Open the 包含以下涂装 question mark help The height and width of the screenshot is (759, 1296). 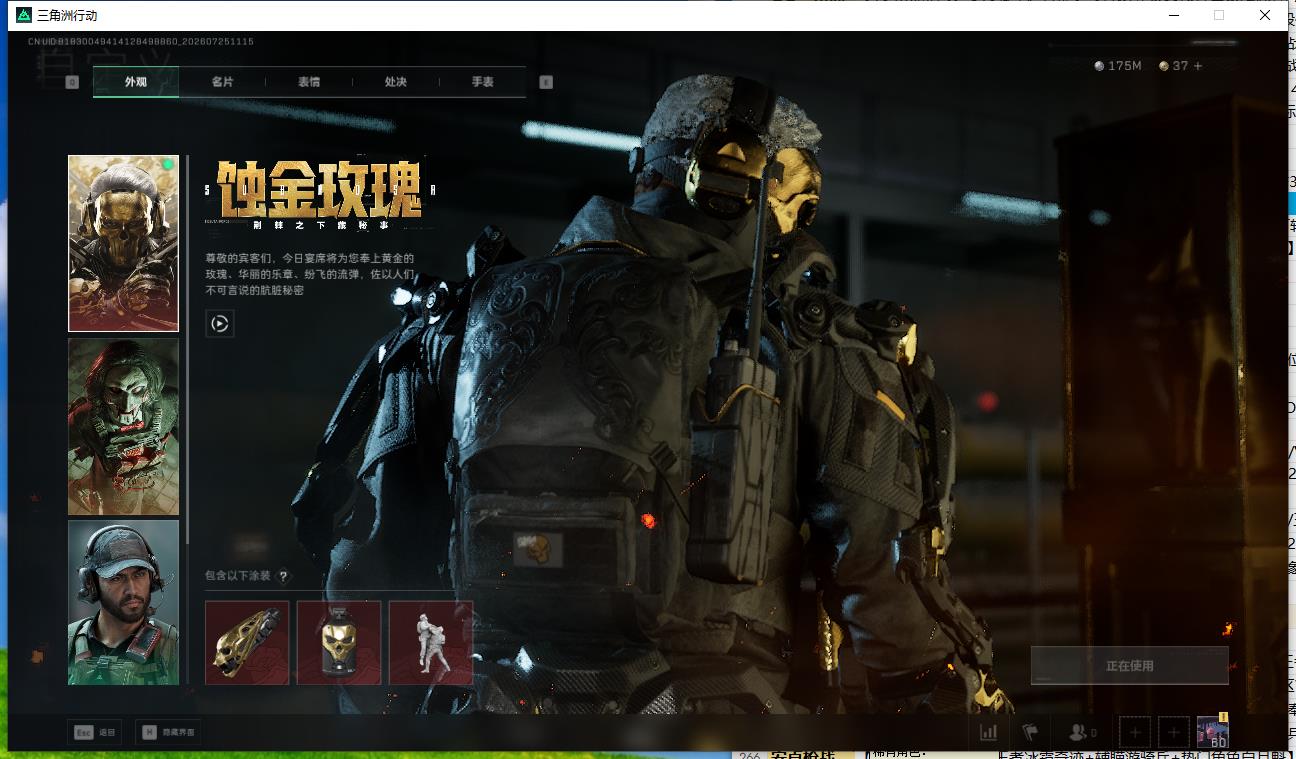click(284, 576)
